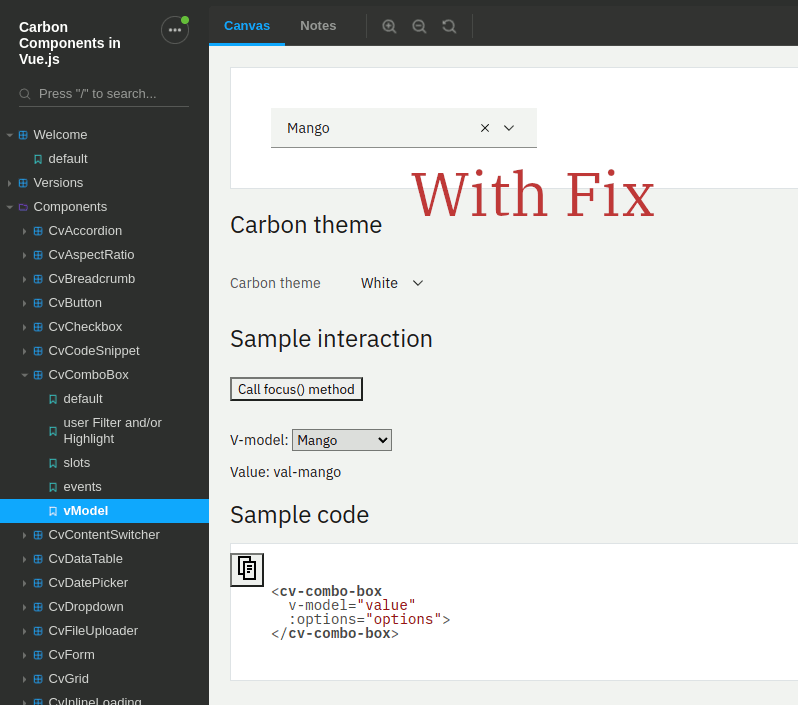Collapse the Components folder
Viewport: 798px width, 705px height.
click(x=9, y=207)
